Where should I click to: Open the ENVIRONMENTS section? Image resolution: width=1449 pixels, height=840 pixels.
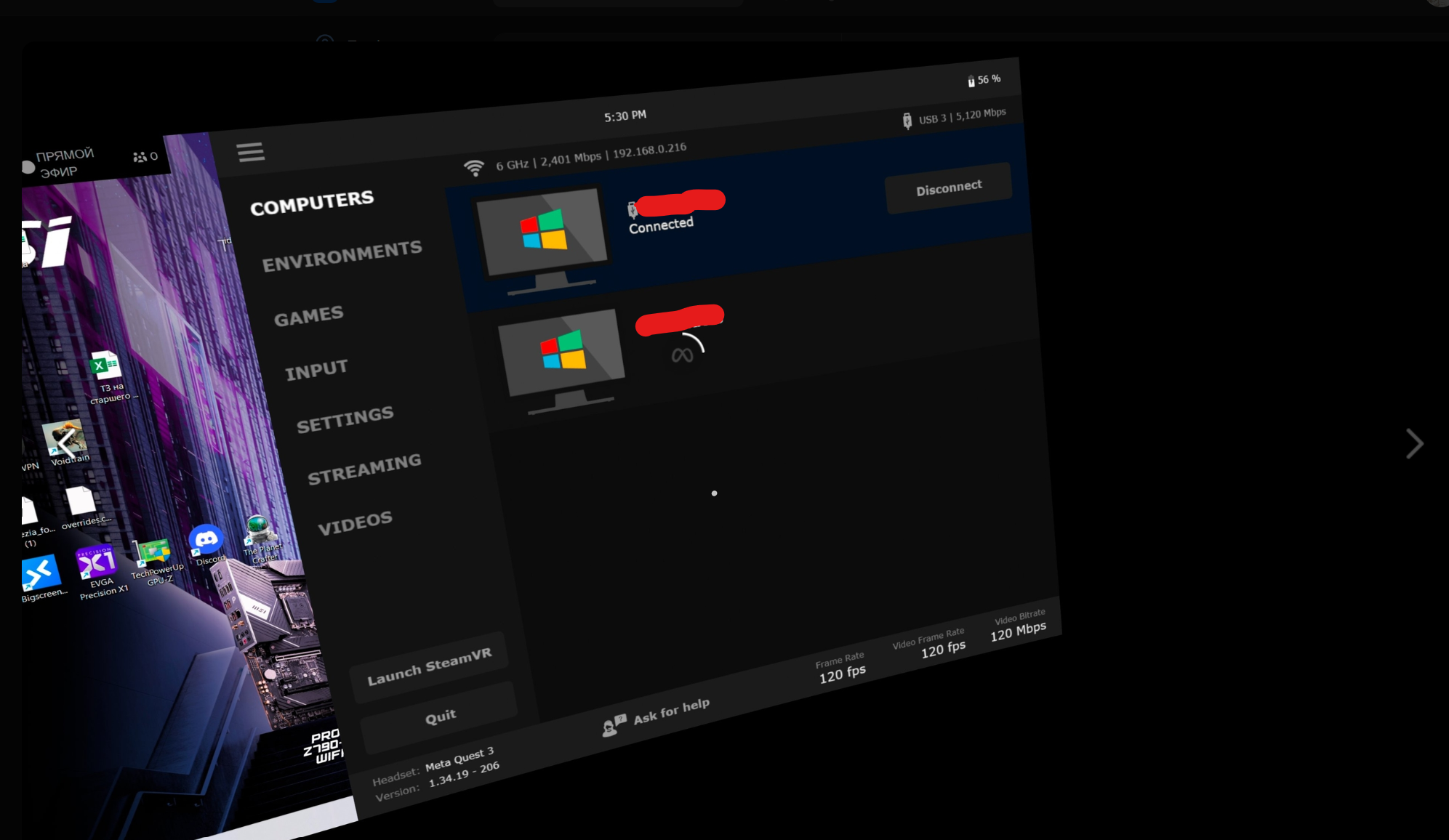(x=342, y=257)
